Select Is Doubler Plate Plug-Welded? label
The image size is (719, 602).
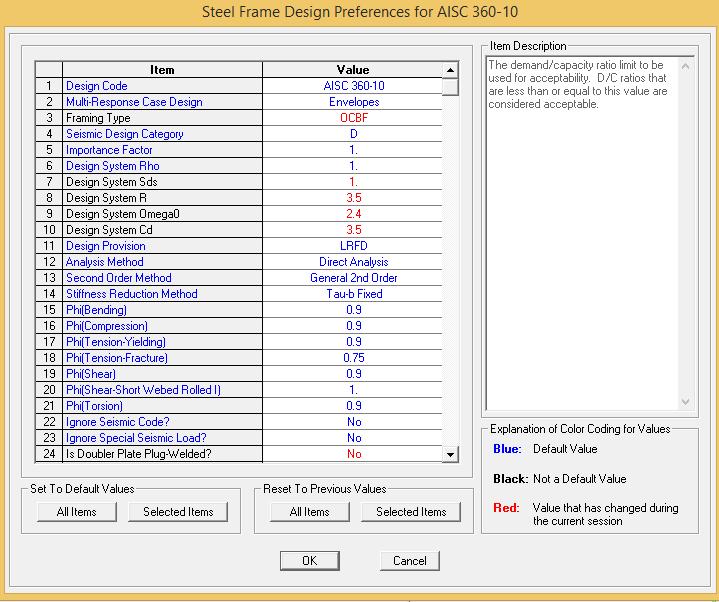[x=162, y=454]
